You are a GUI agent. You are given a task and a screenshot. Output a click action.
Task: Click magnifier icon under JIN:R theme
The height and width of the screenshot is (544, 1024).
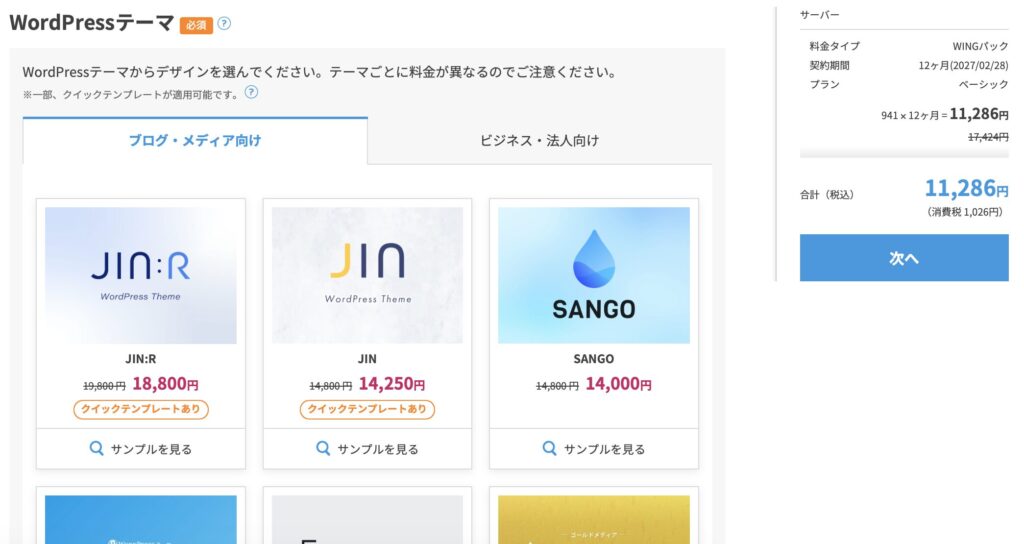[x=97, y=449]
